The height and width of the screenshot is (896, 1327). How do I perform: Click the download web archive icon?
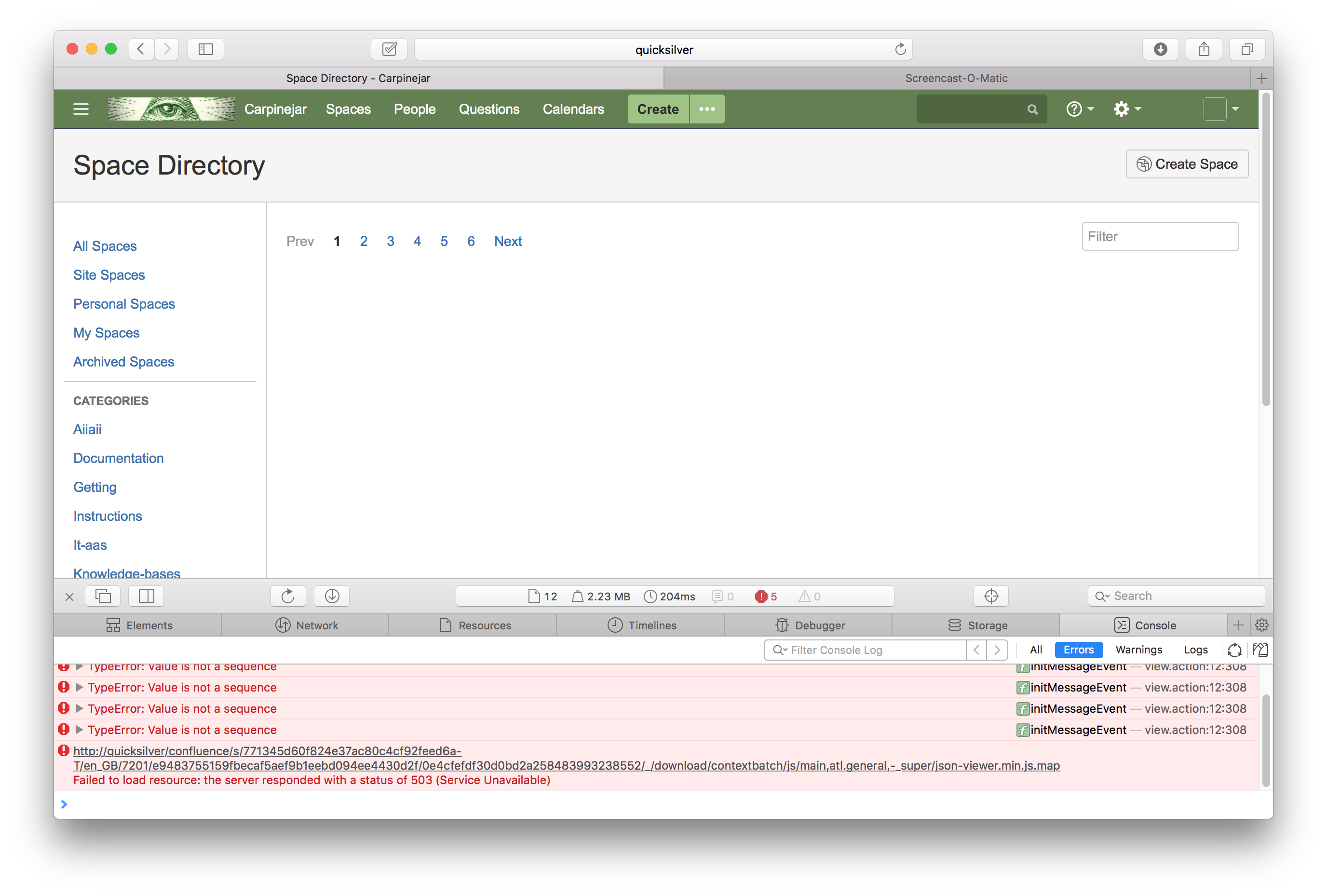(332, 596)
